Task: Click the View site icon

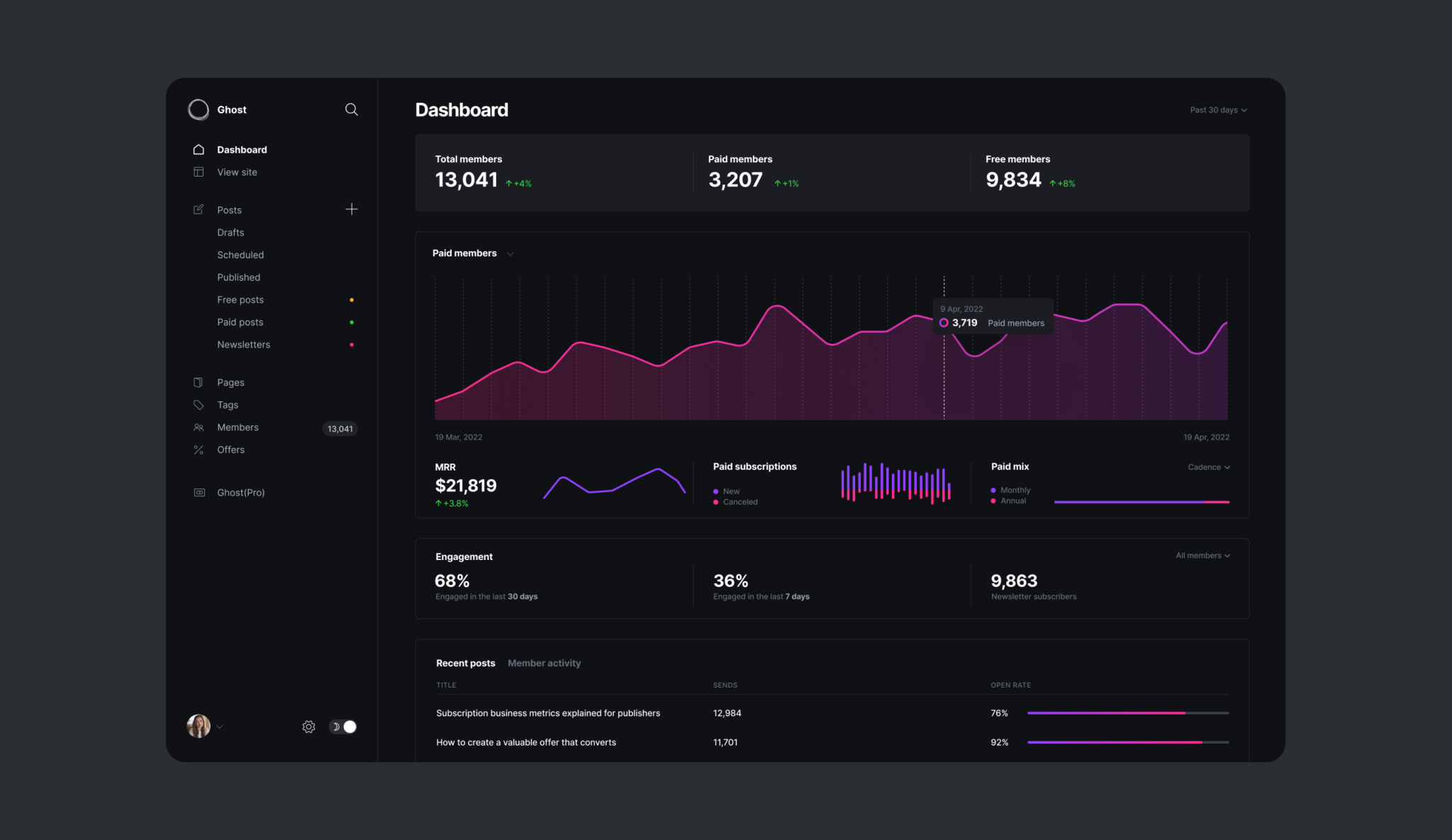Action: 199,172
